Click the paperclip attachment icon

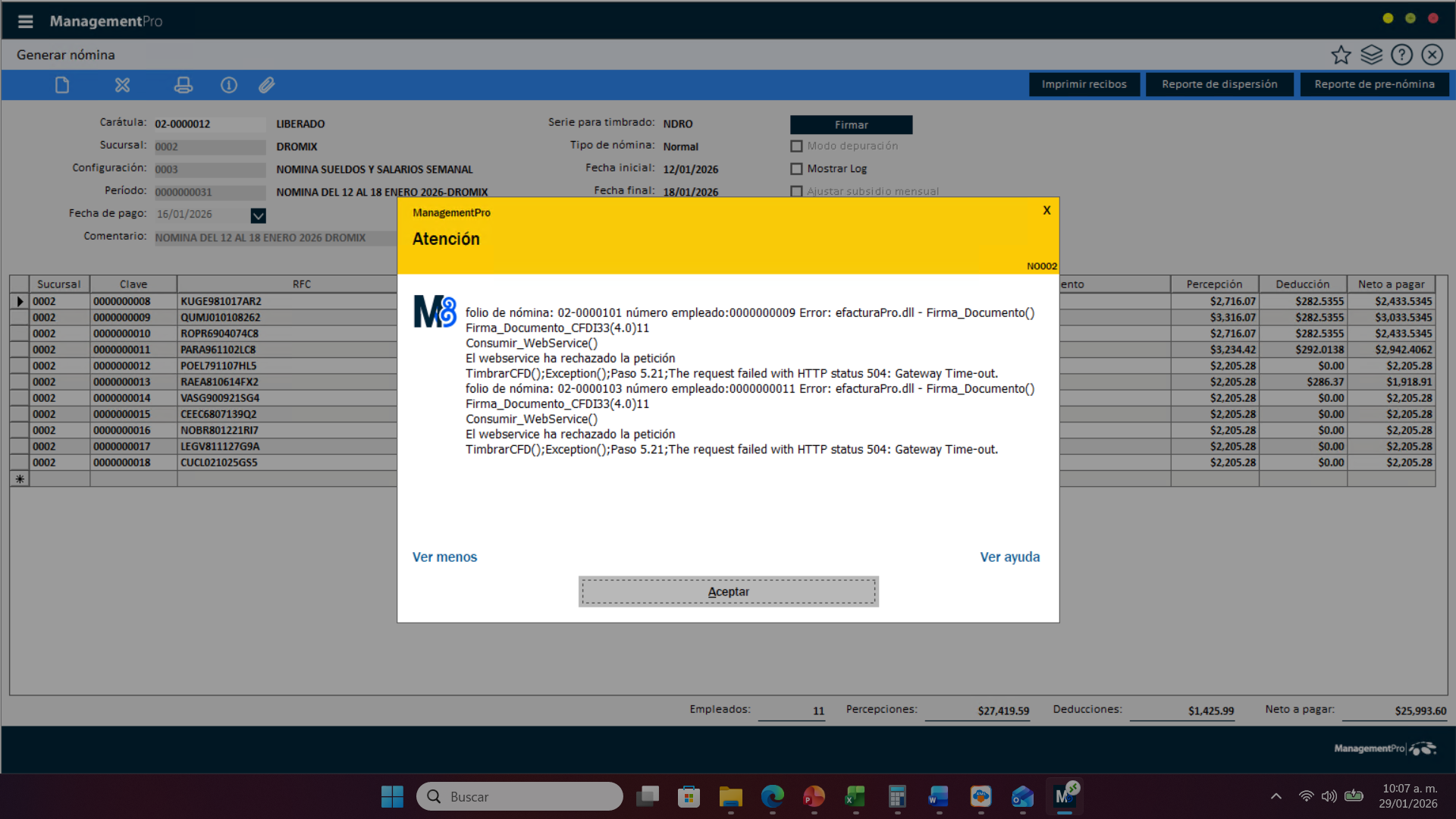tap(266, 85)
